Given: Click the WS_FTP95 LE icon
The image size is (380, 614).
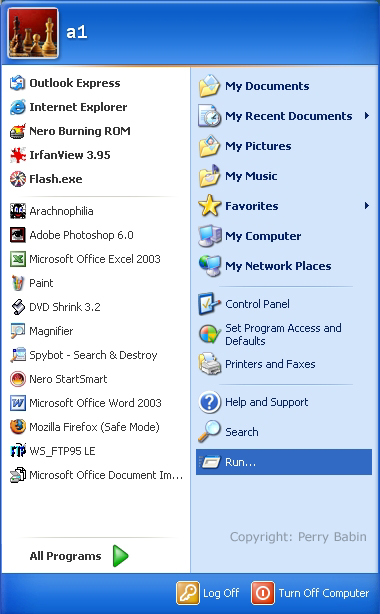Looking at the screenshot, I should pyautogui.click(x=18, y=451).
